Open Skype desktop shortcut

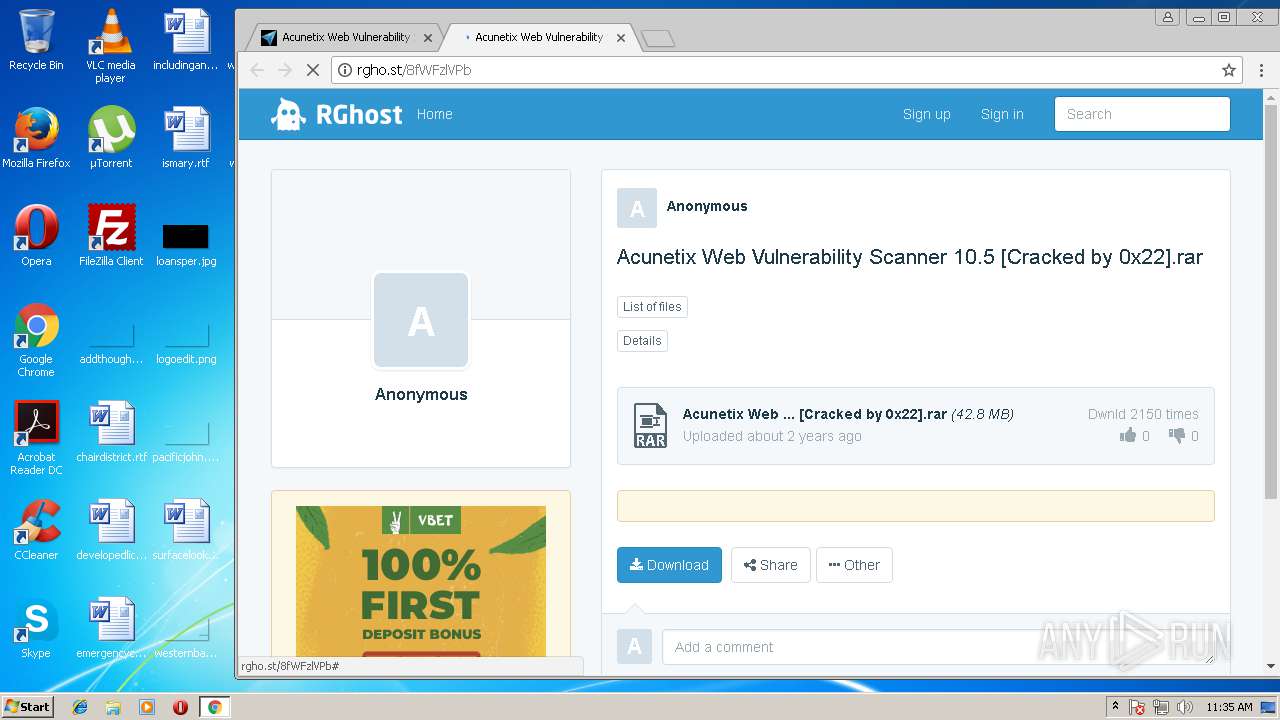click(x=36, y=628)
